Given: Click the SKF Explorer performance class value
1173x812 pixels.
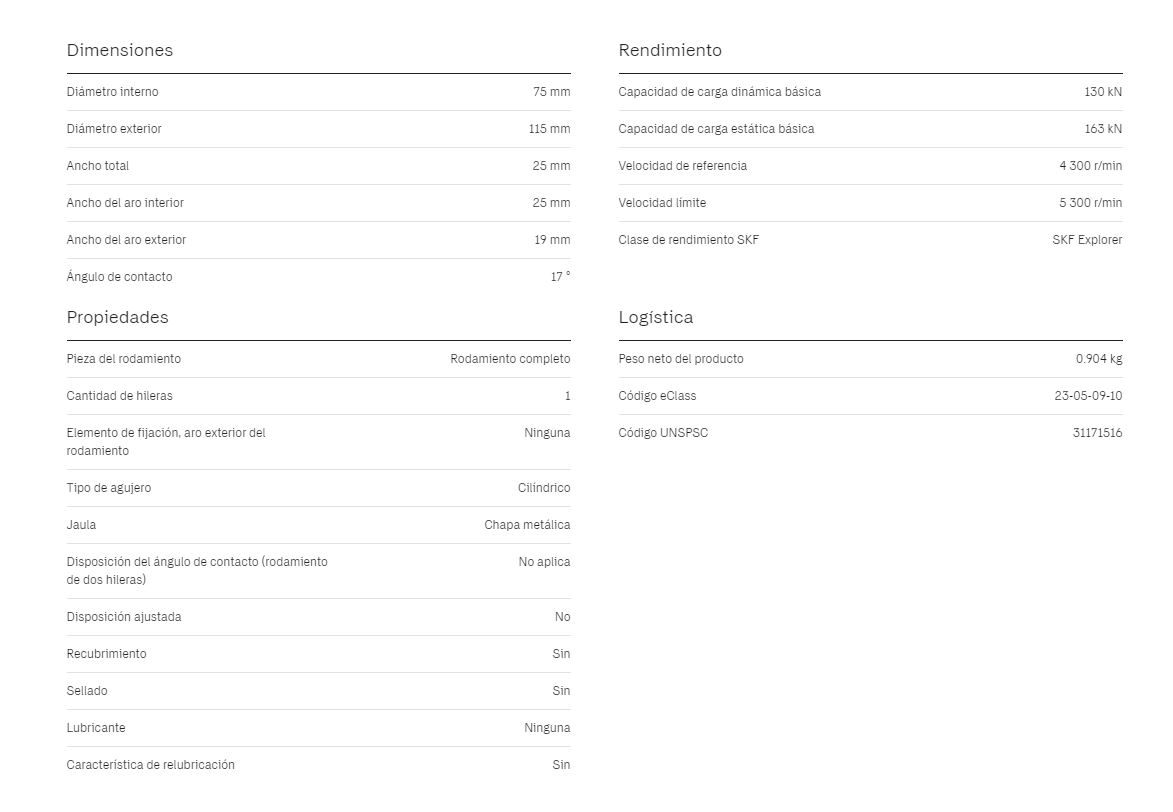Looking at the screenshot, I should tap(1087, 240).
